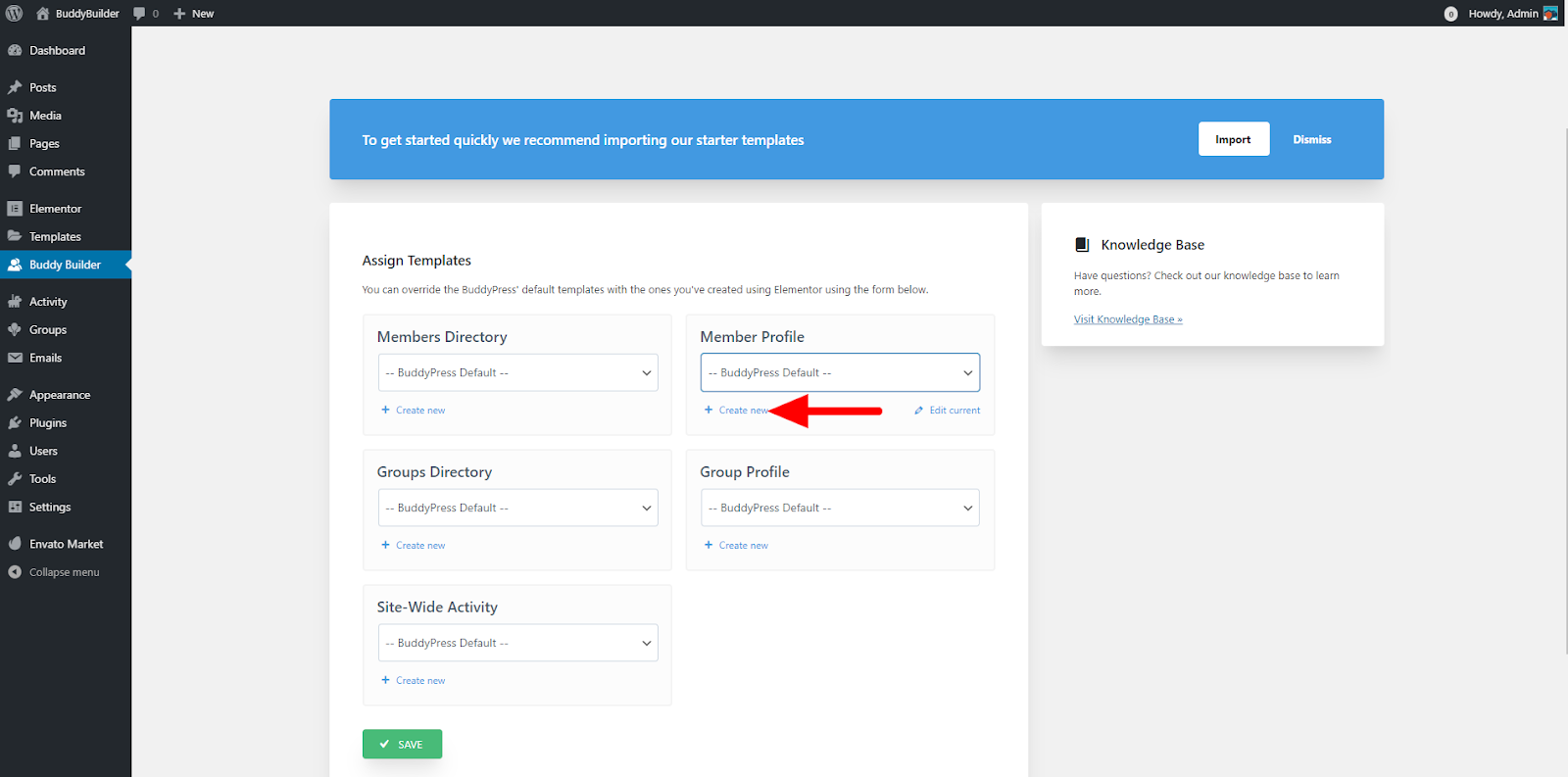Click the Plugins plug icon

pos(15,423)
